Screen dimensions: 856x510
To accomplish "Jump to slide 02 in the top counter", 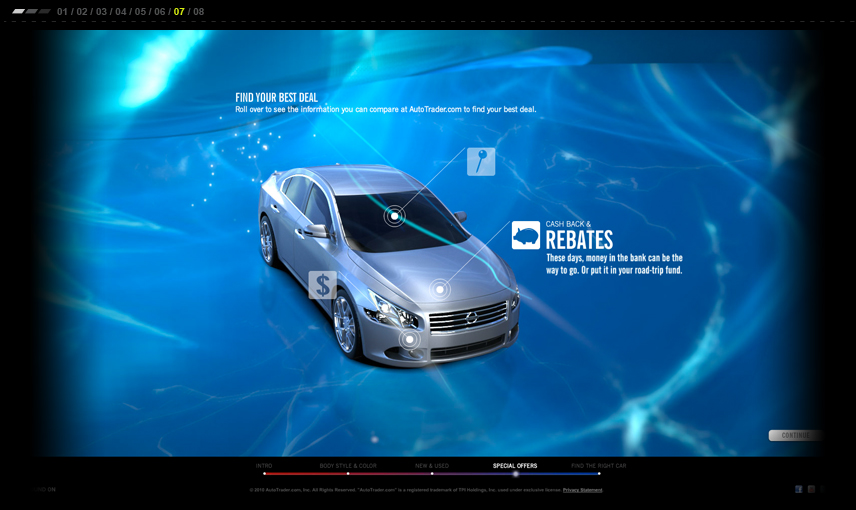I will tap(82, 11).
